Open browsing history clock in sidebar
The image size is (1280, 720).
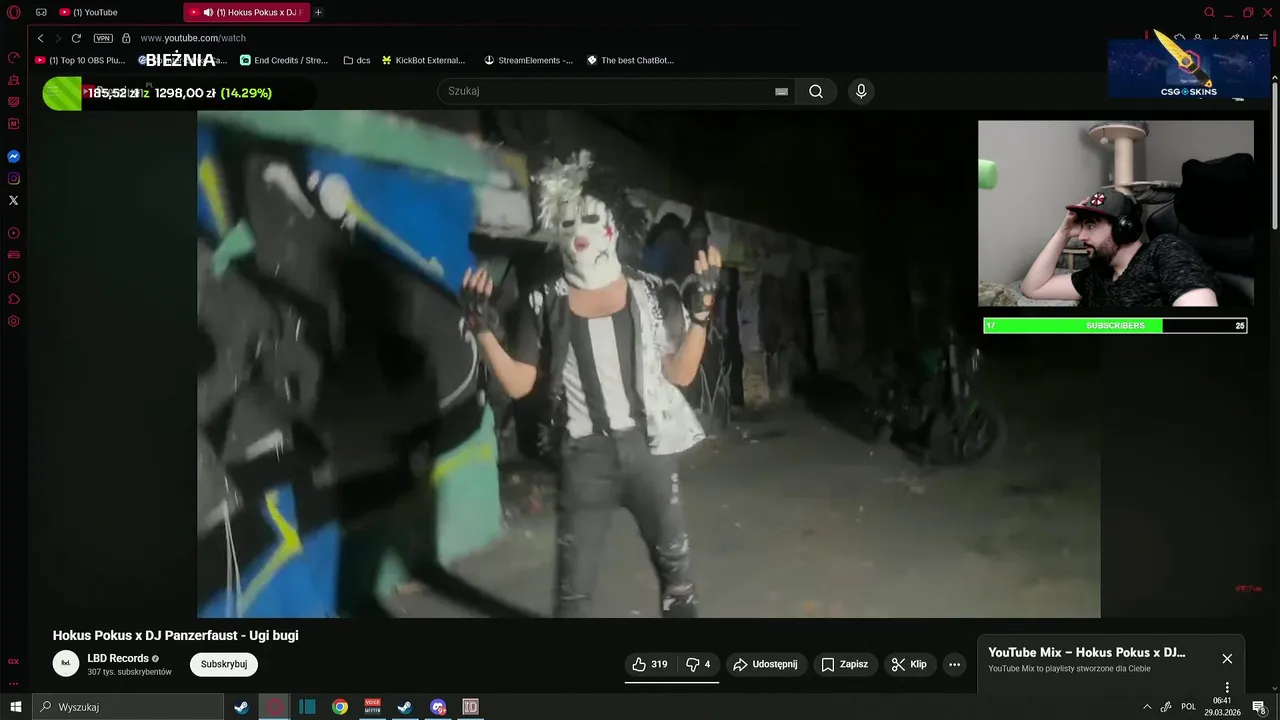click(14, 277)
